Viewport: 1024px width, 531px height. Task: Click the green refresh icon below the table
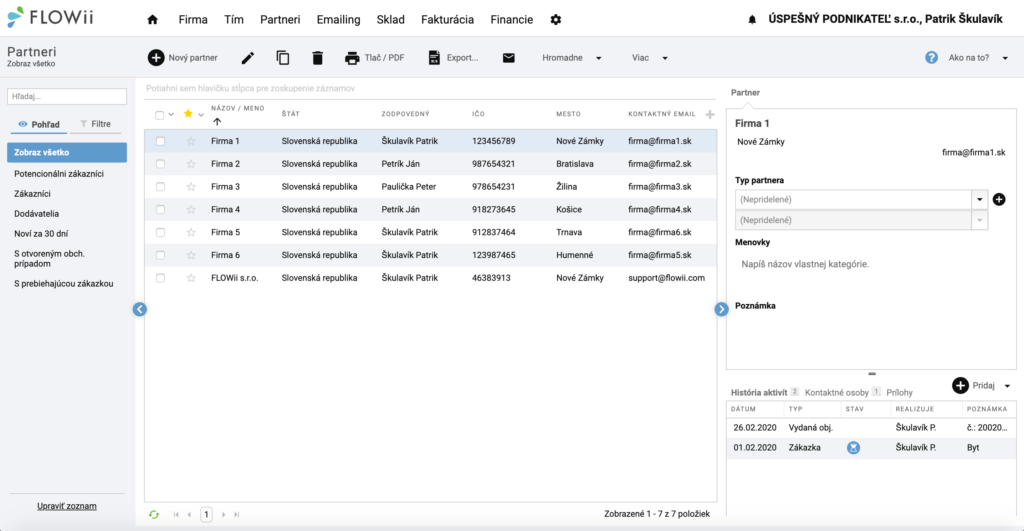(x=154, y=515)
